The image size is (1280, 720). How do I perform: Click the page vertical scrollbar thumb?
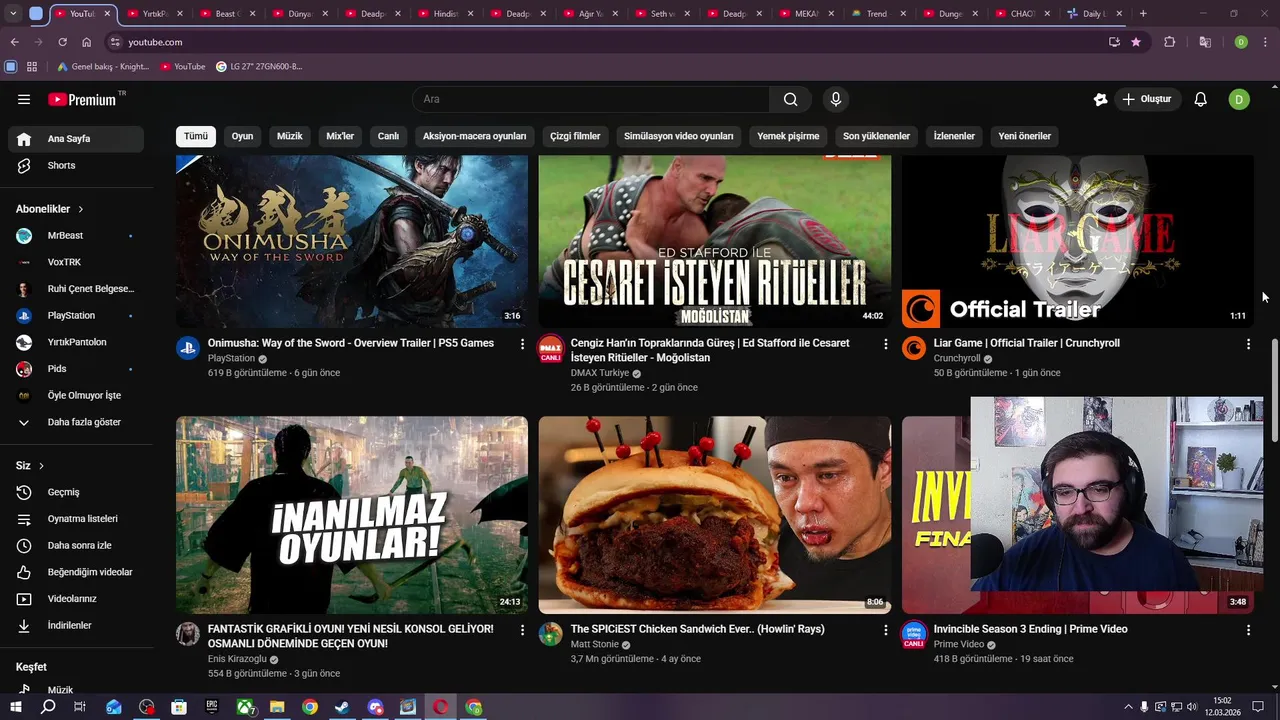click(1274, 390)
